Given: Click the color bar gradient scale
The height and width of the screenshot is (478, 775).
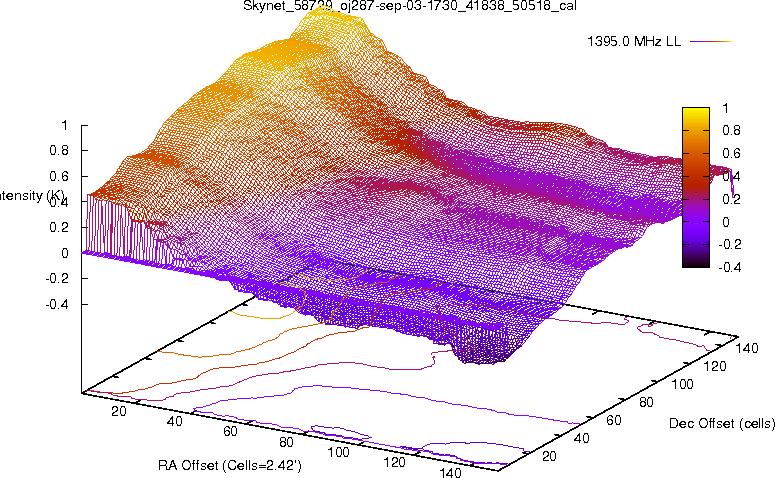Looking at the screenshot, I should 695,187.
